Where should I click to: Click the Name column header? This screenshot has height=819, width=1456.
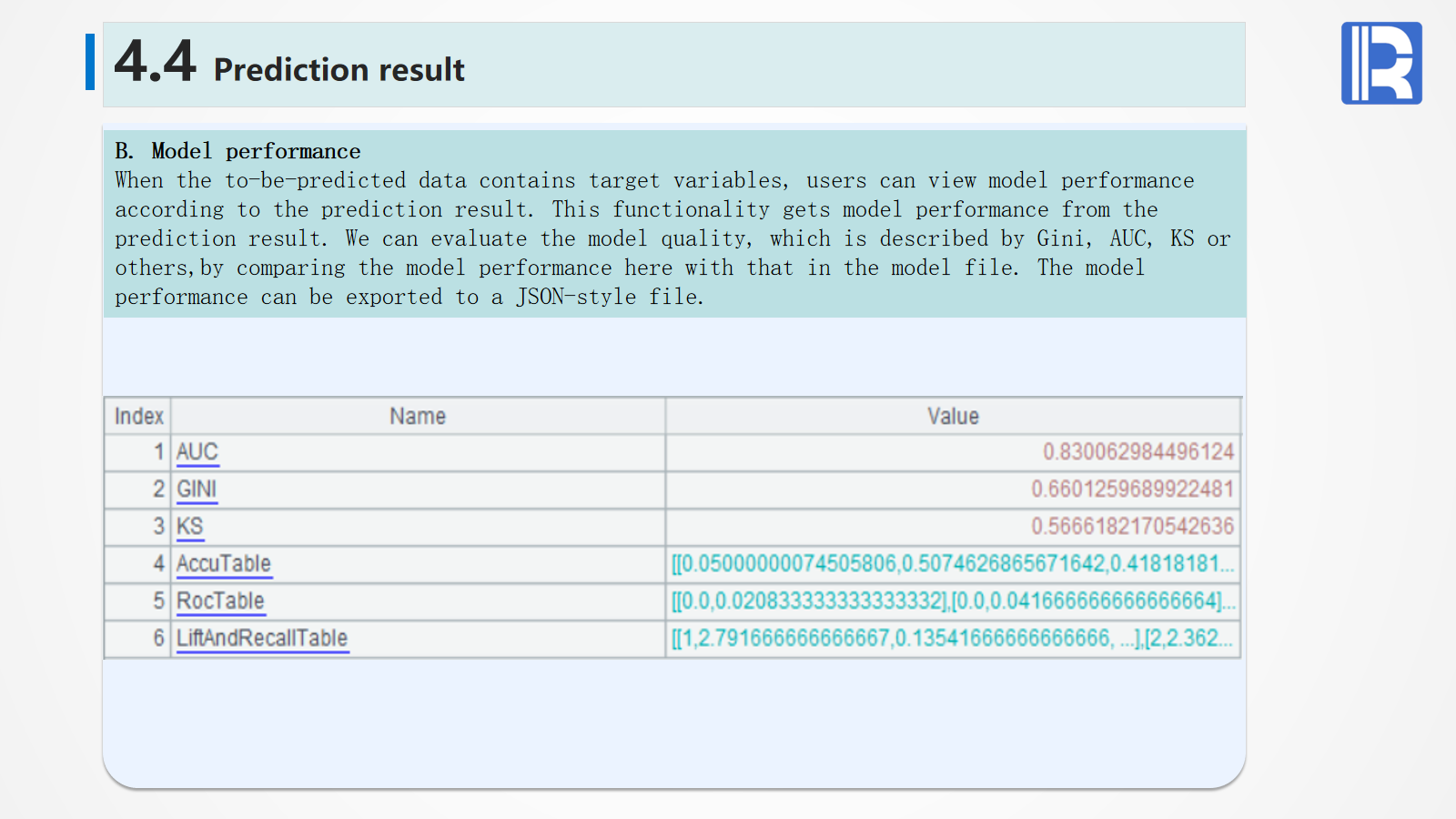pos(418,416)
